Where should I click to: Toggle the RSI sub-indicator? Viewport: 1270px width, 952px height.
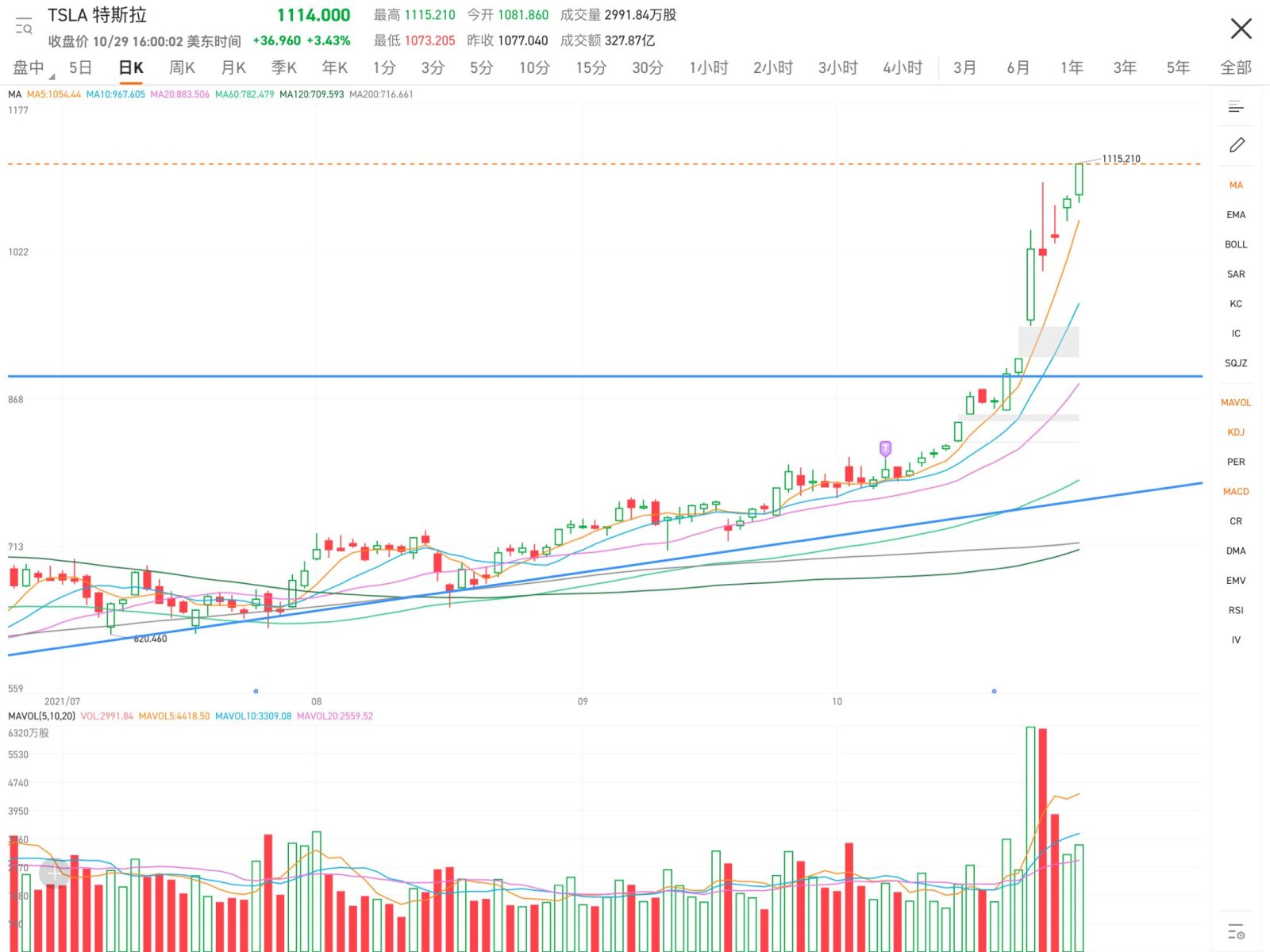coord(1236,610)
